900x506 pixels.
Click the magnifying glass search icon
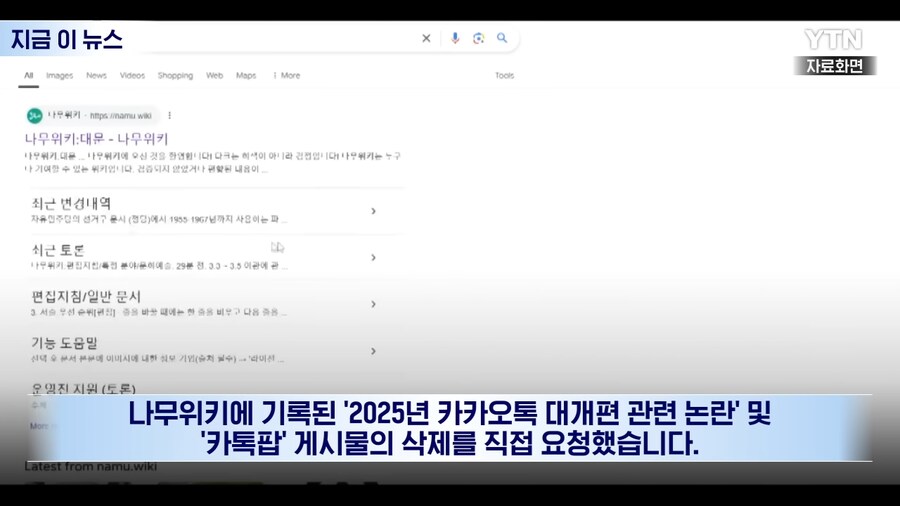[503, 39]
